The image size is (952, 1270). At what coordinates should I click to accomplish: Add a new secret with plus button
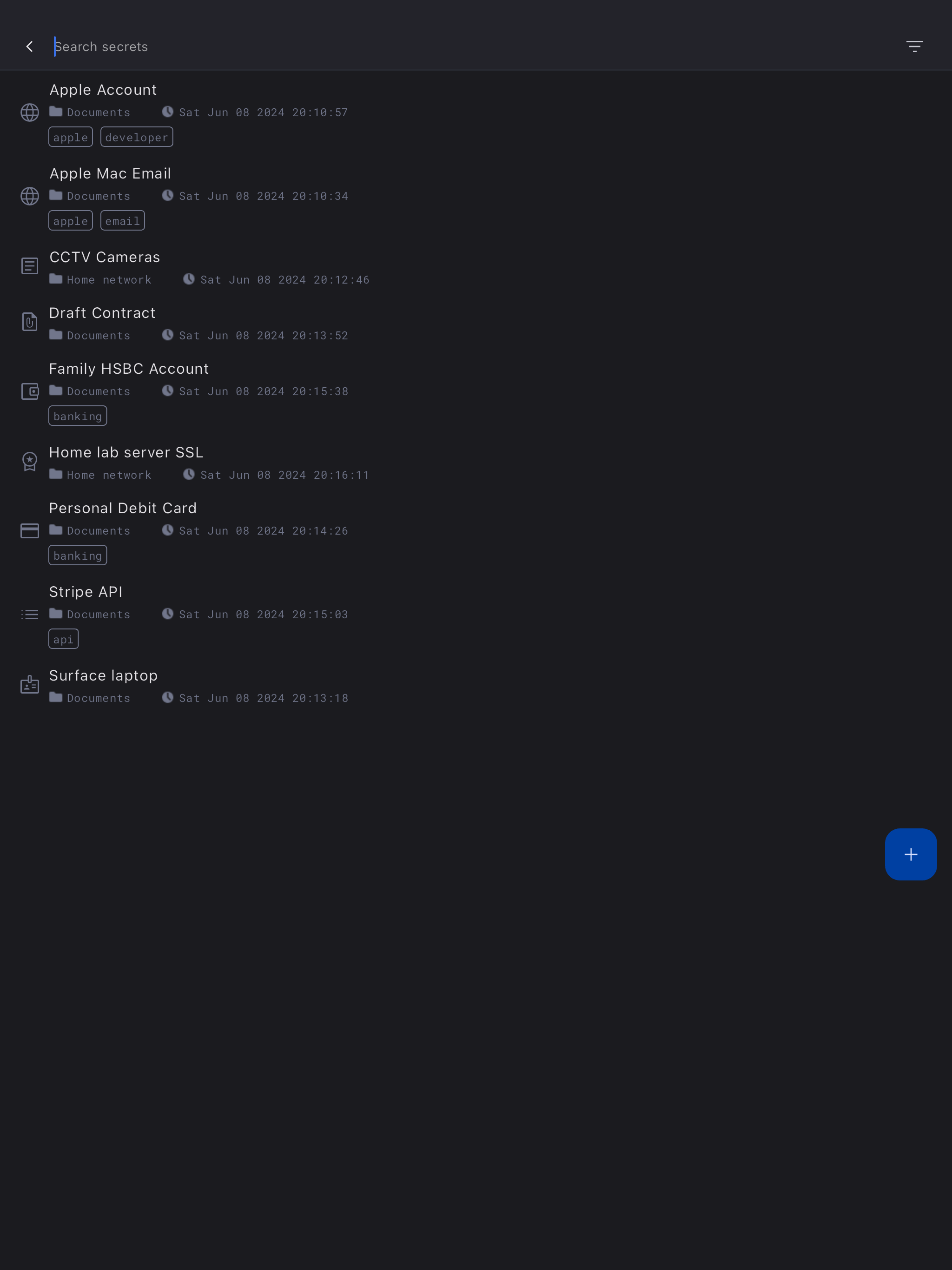[911, 854]
